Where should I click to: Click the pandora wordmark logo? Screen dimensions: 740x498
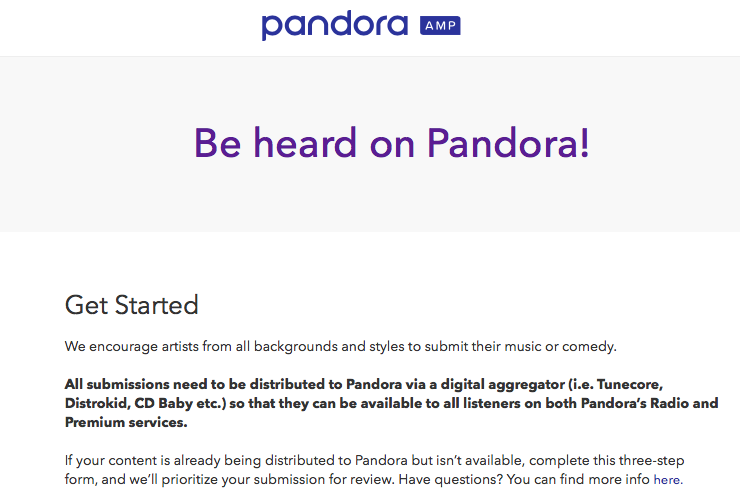click(335, 25)
